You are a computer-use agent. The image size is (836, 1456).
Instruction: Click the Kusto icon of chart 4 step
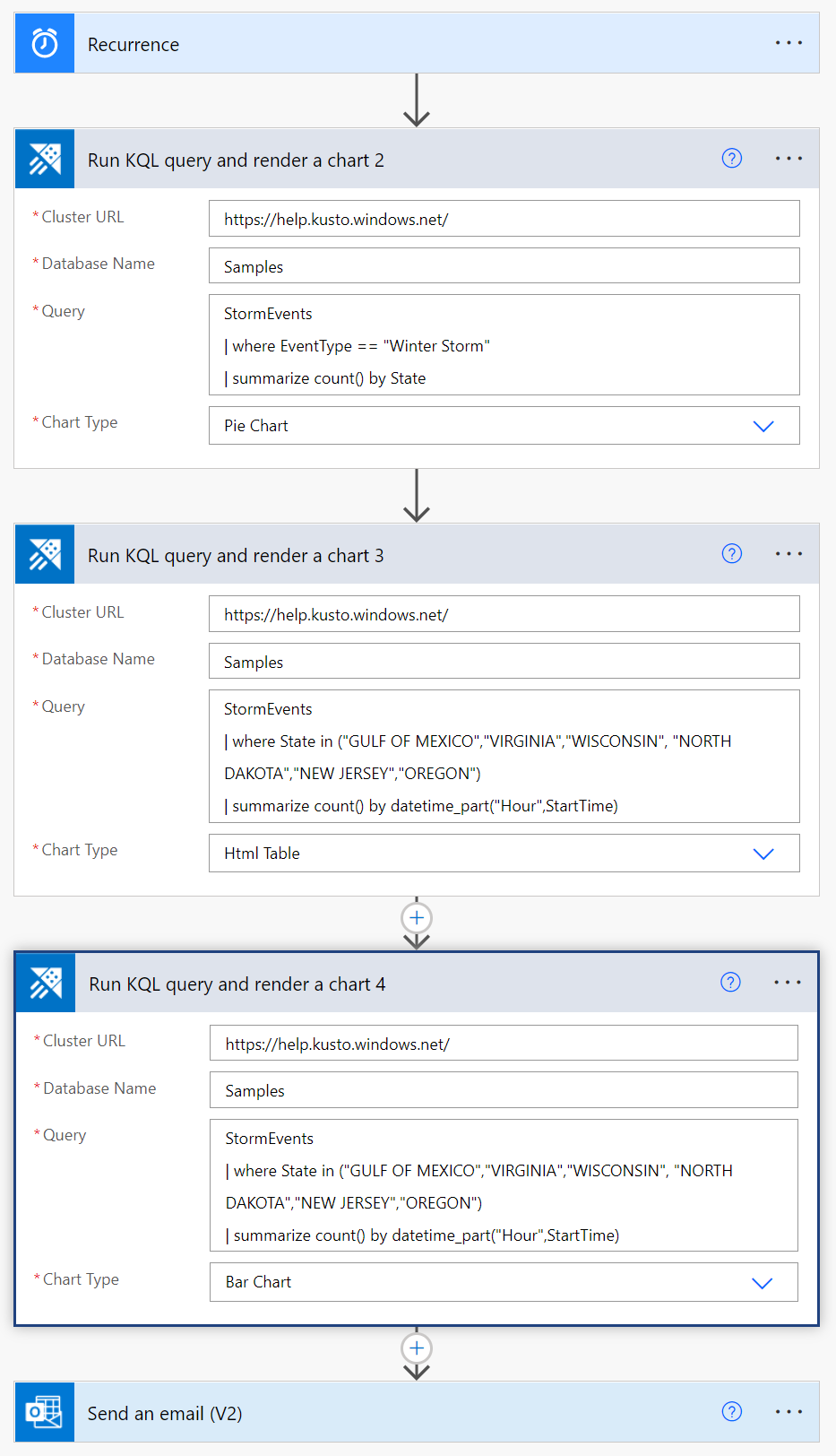point(46,983)
